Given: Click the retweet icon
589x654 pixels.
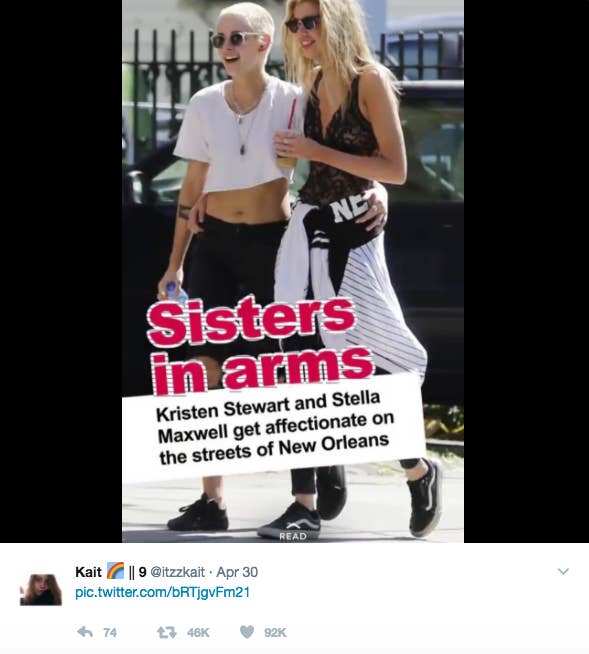Looking at the screenshot, I should pyautogui.click(x=166, y=632).
